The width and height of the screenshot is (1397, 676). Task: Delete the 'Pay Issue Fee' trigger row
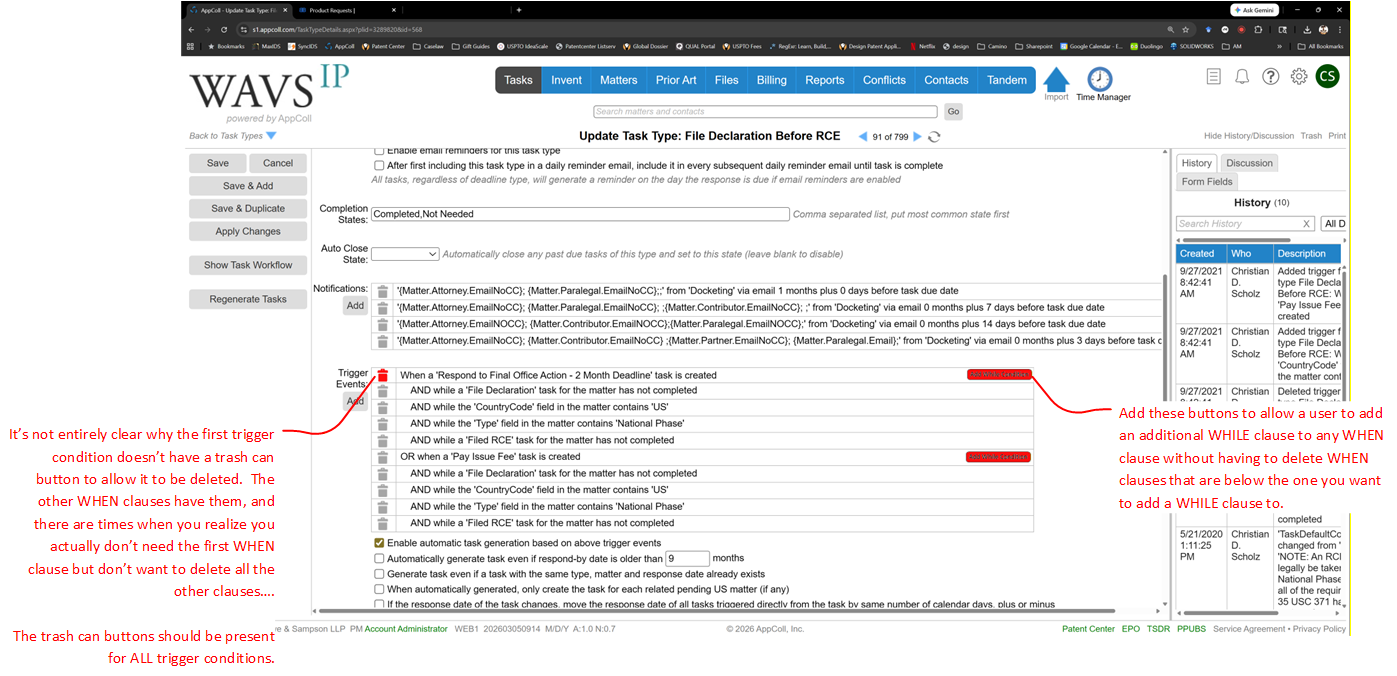click(382, 457)
